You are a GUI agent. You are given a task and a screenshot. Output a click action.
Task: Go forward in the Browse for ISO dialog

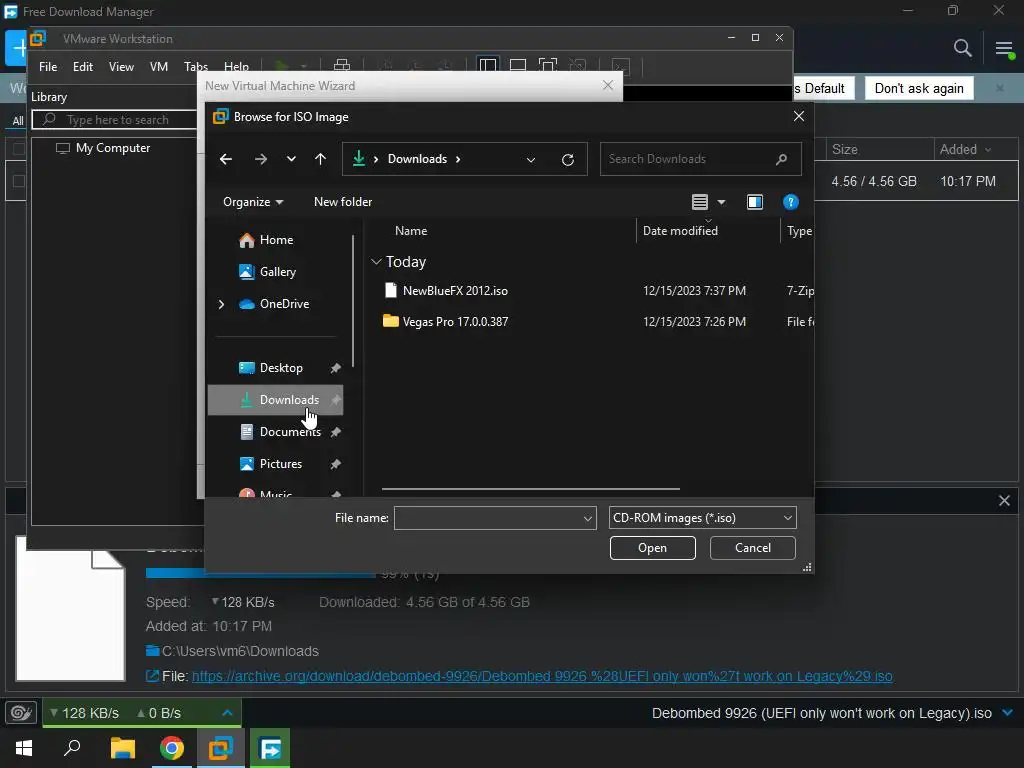coord(261,159)
